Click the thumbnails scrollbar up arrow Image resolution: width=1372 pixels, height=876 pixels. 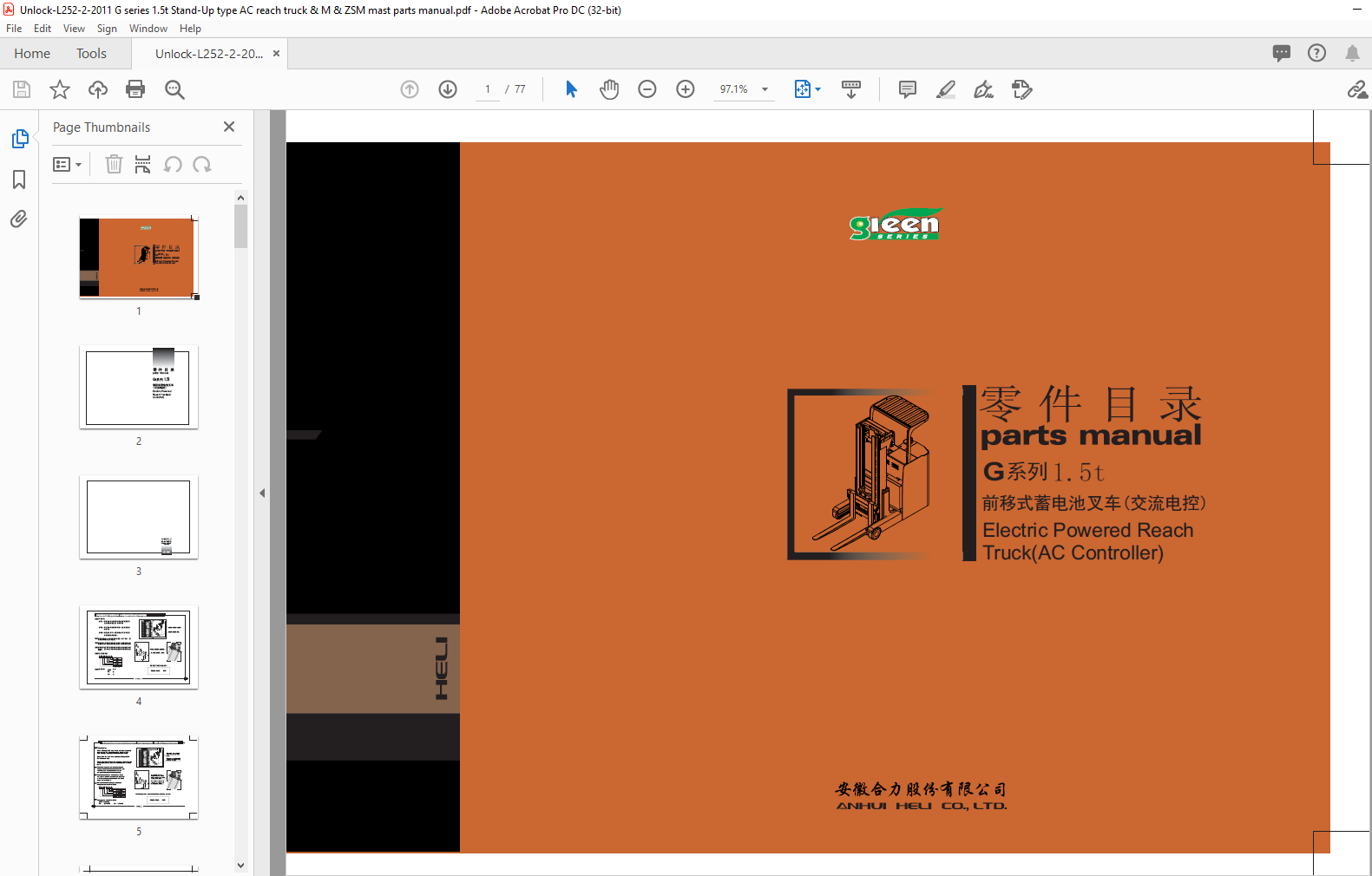click(240, 198)
